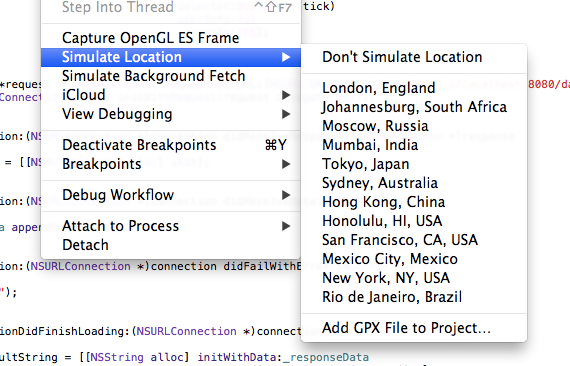Viewport: 570px width, 366px height.
Task: Pick New York, NY, USA location
Action: (414, 278)
